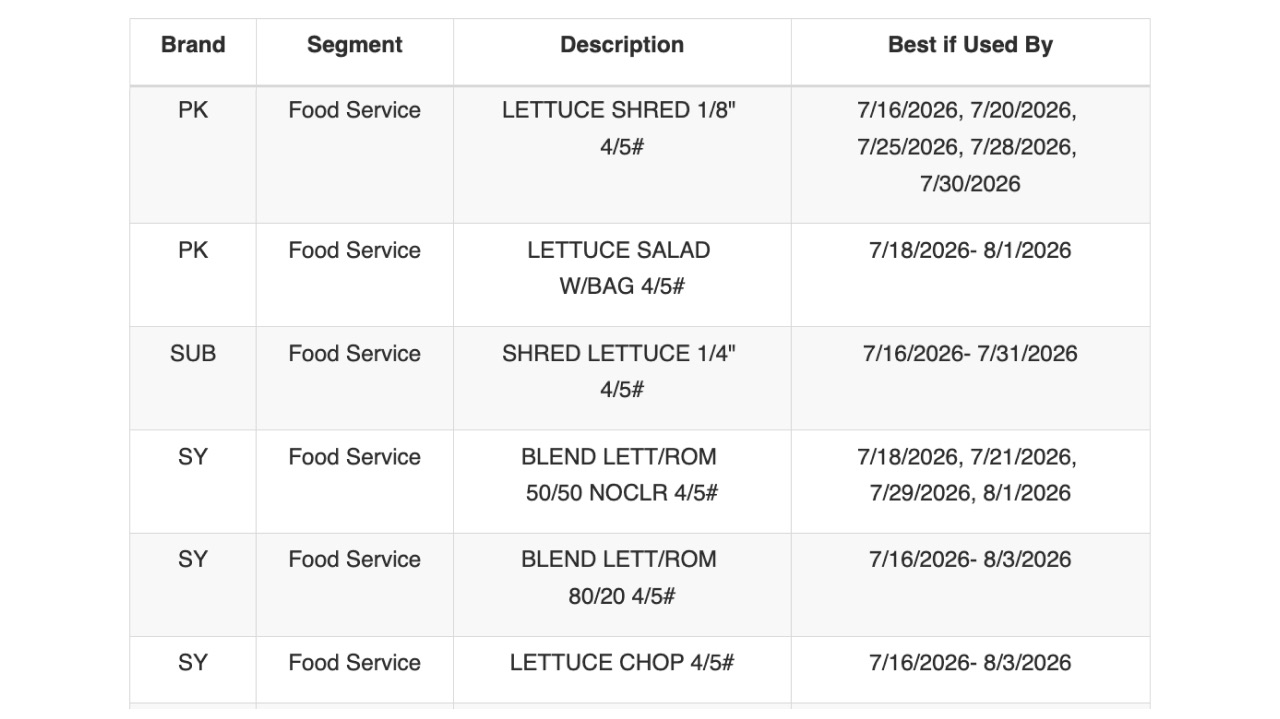Image resolution: width=1280 pixels, height=719 pixels.
Task: Select the SHRED LETTUCE 1/4" 4/5# cell
Action: click(x=622, y=378)
